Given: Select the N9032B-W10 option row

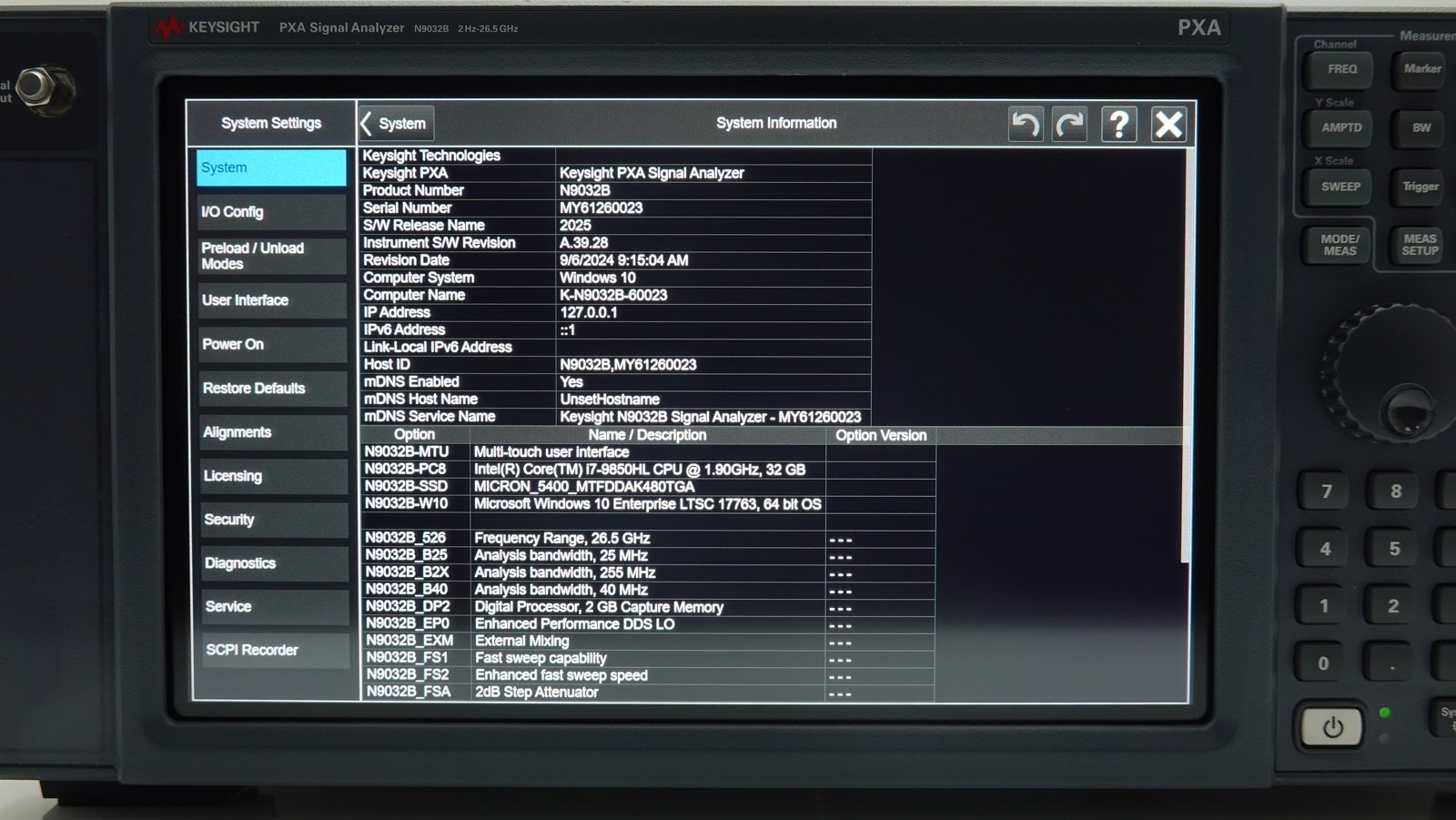Looking at the screenshot, I should [648, 504].
